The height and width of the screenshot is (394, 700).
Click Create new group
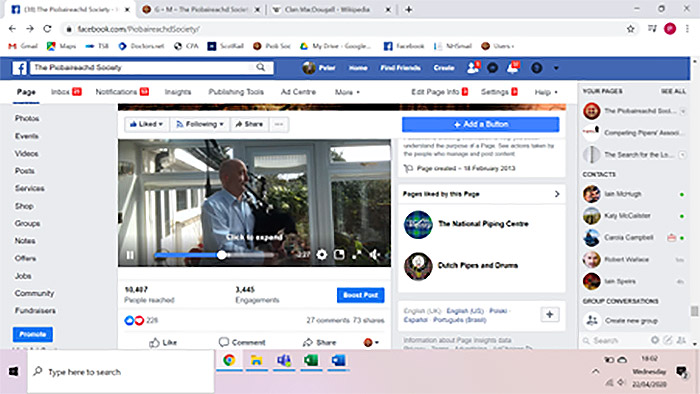631,320
